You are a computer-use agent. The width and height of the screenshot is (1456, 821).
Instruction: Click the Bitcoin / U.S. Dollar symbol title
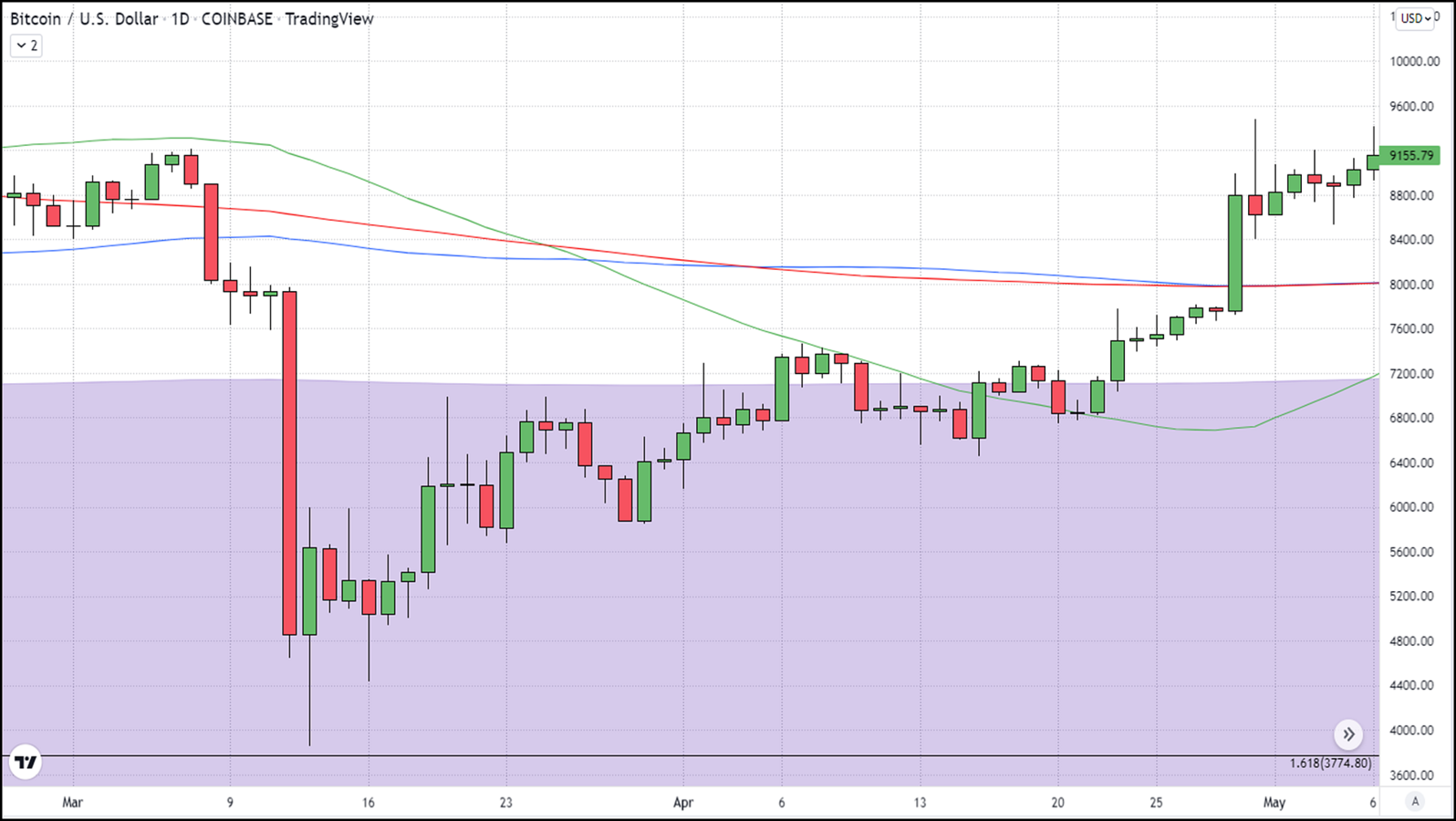pos(84,19)
